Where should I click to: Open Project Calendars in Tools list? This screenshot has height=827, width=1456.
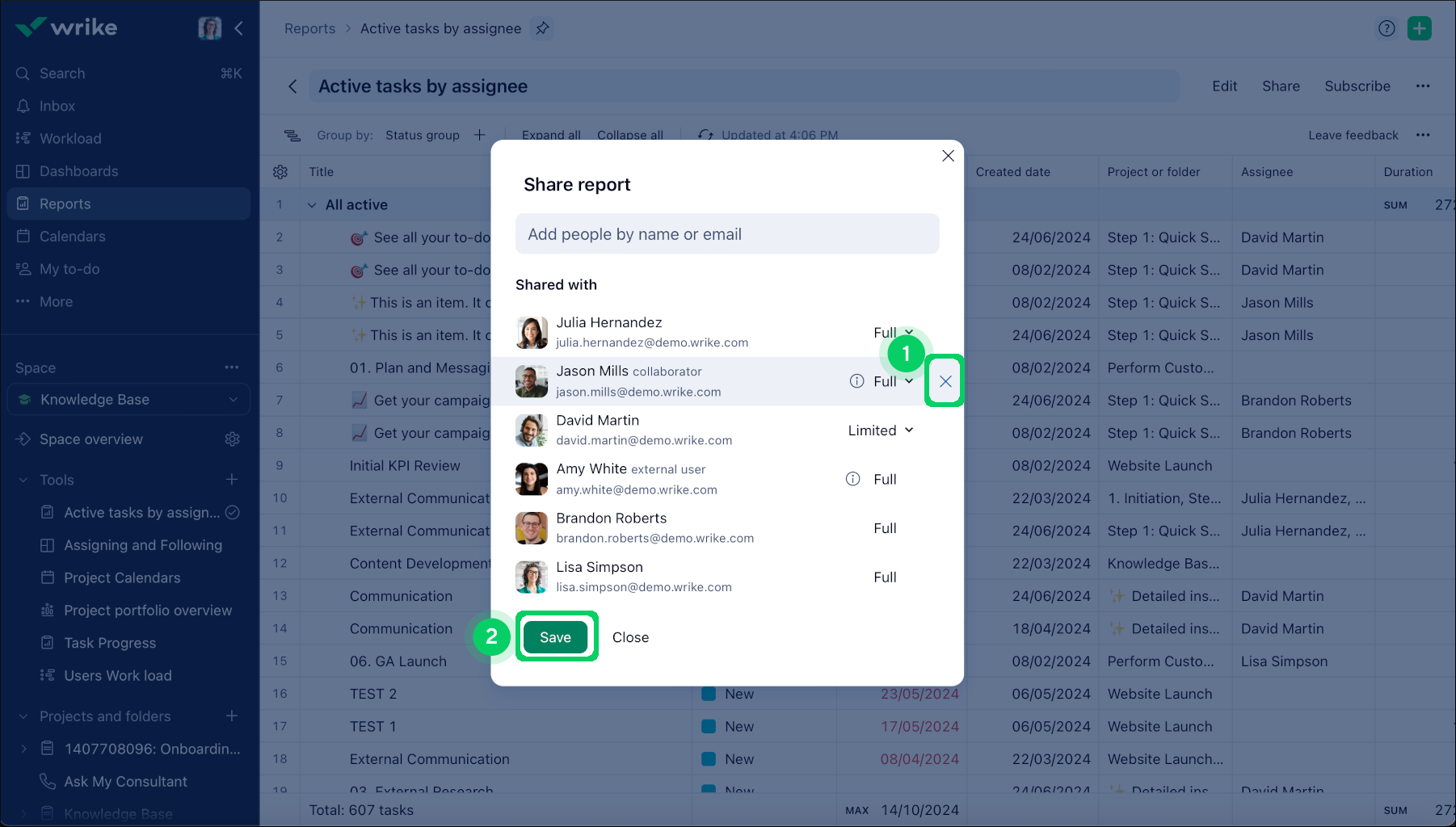(x=122, y=578)
